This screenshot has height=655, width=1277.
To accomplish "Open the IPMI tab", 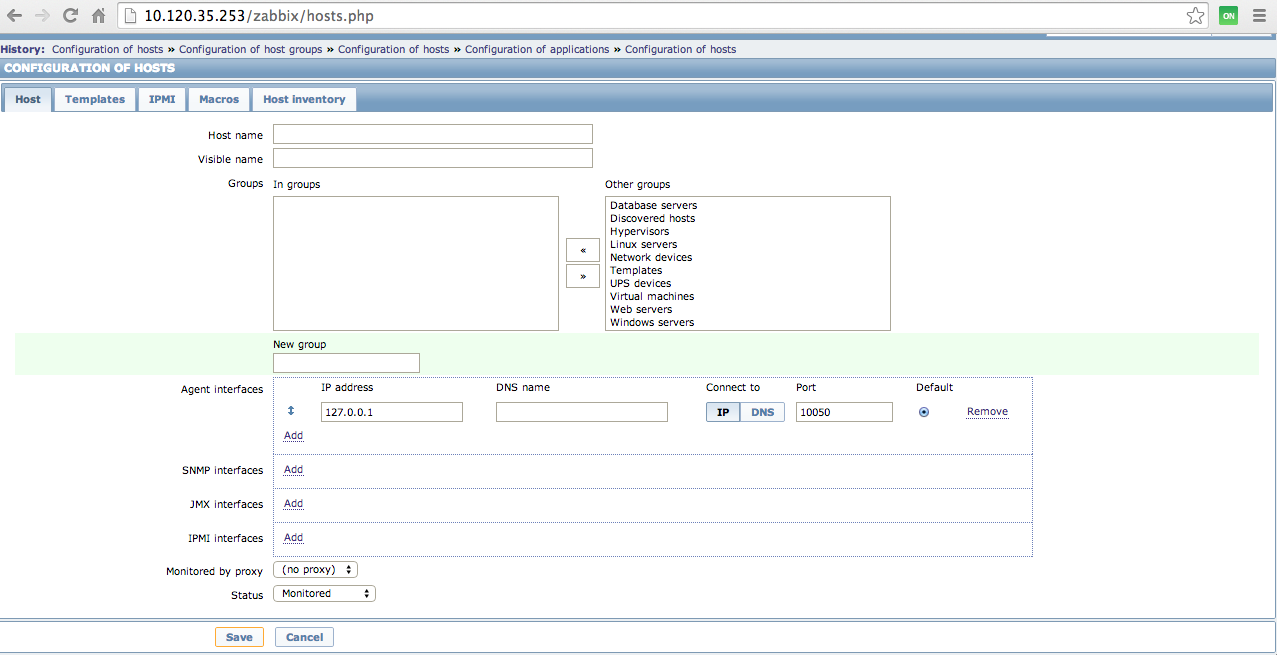I will tap(162, 99).
